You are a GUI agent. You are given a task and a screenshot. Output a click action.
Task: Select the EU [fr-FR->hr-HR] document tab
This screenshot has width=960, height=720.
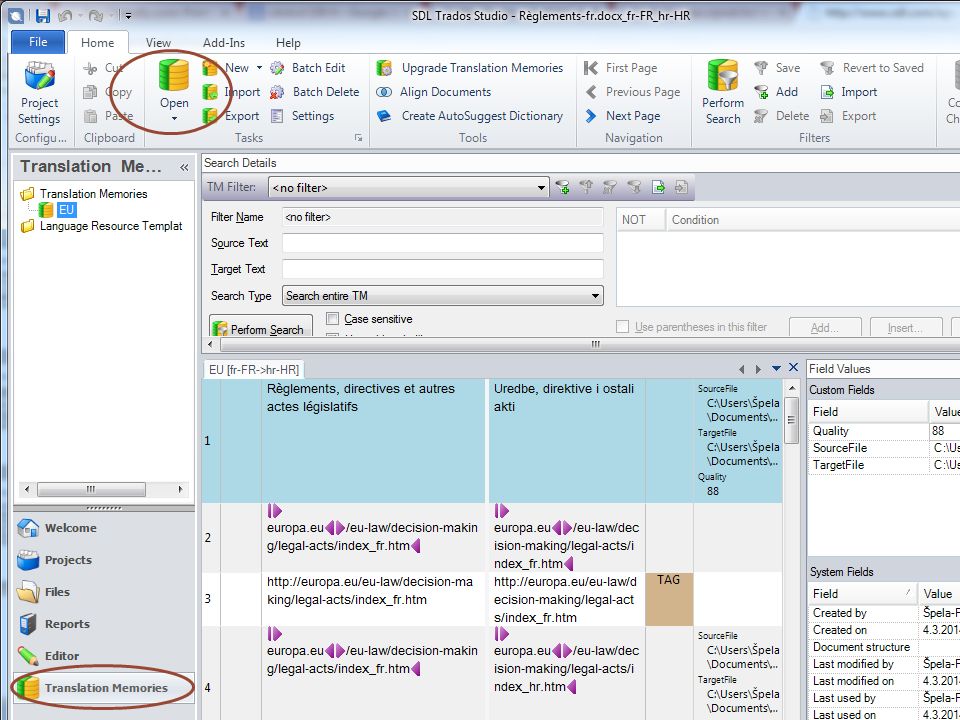[x=253, y=369]
